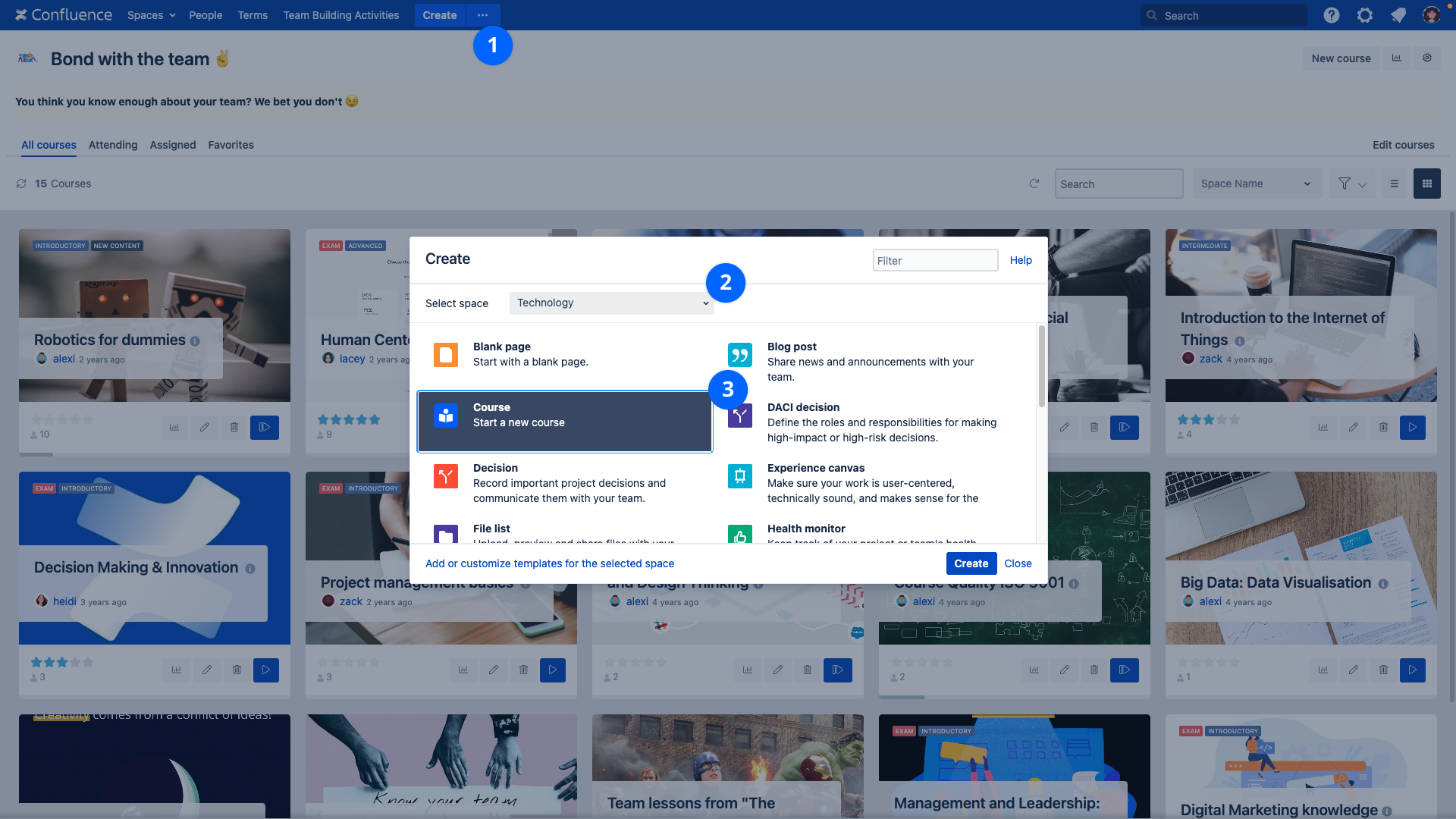Play the Introduction to Internet of Things course
Screen dimensions: 1456x819
click(1412, 427)
